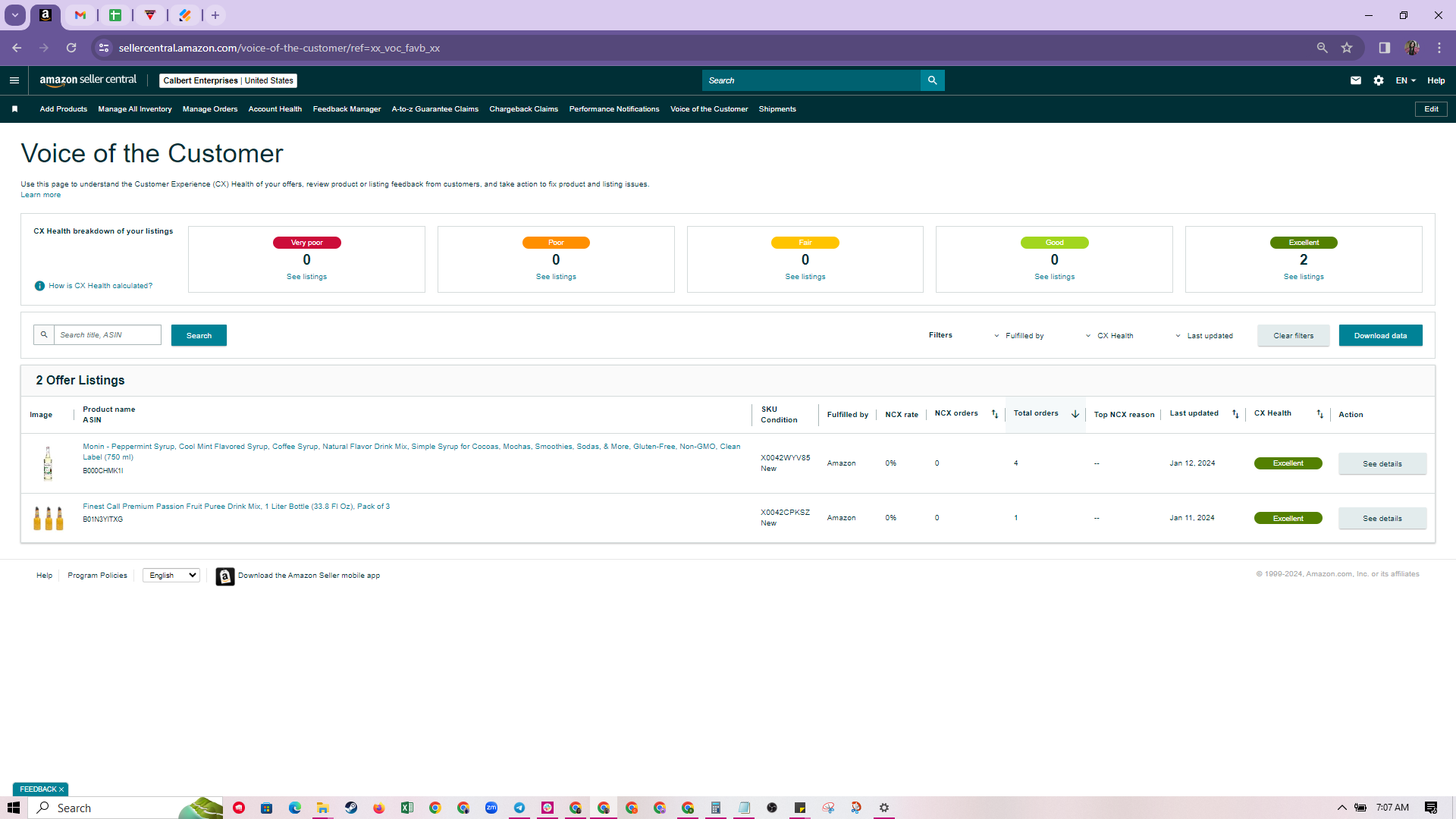This screenshot has width=1456, height=819.
Task: Open the tab search chevron in Chrome
Action: [15, 15]
